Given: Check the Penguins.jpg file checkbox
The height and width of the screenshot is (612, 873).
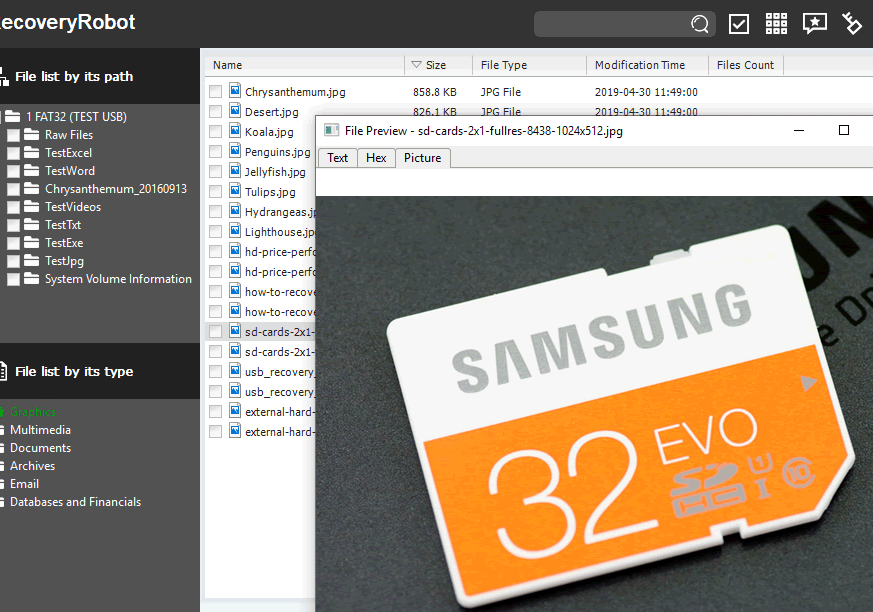Looking at the screenshot, I should 215,151.
